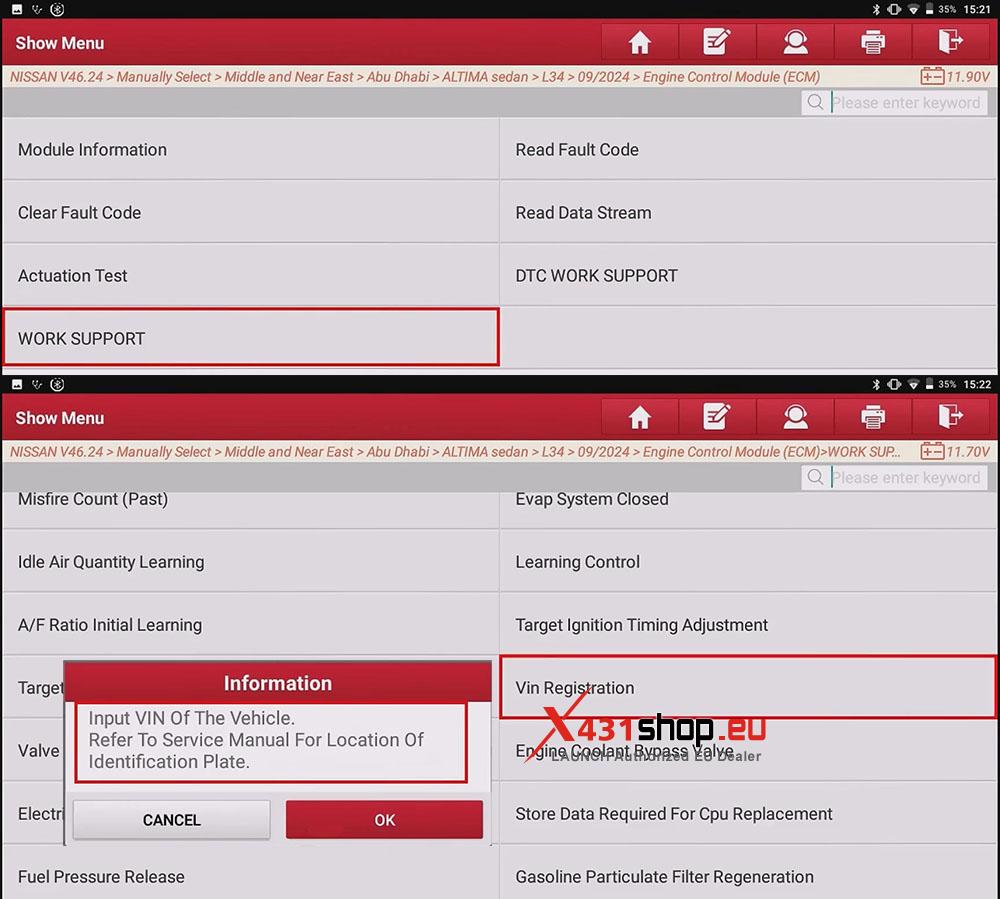
Task: Tap the Bluetooth icon in the top status bar
Action: click(876, 9)
